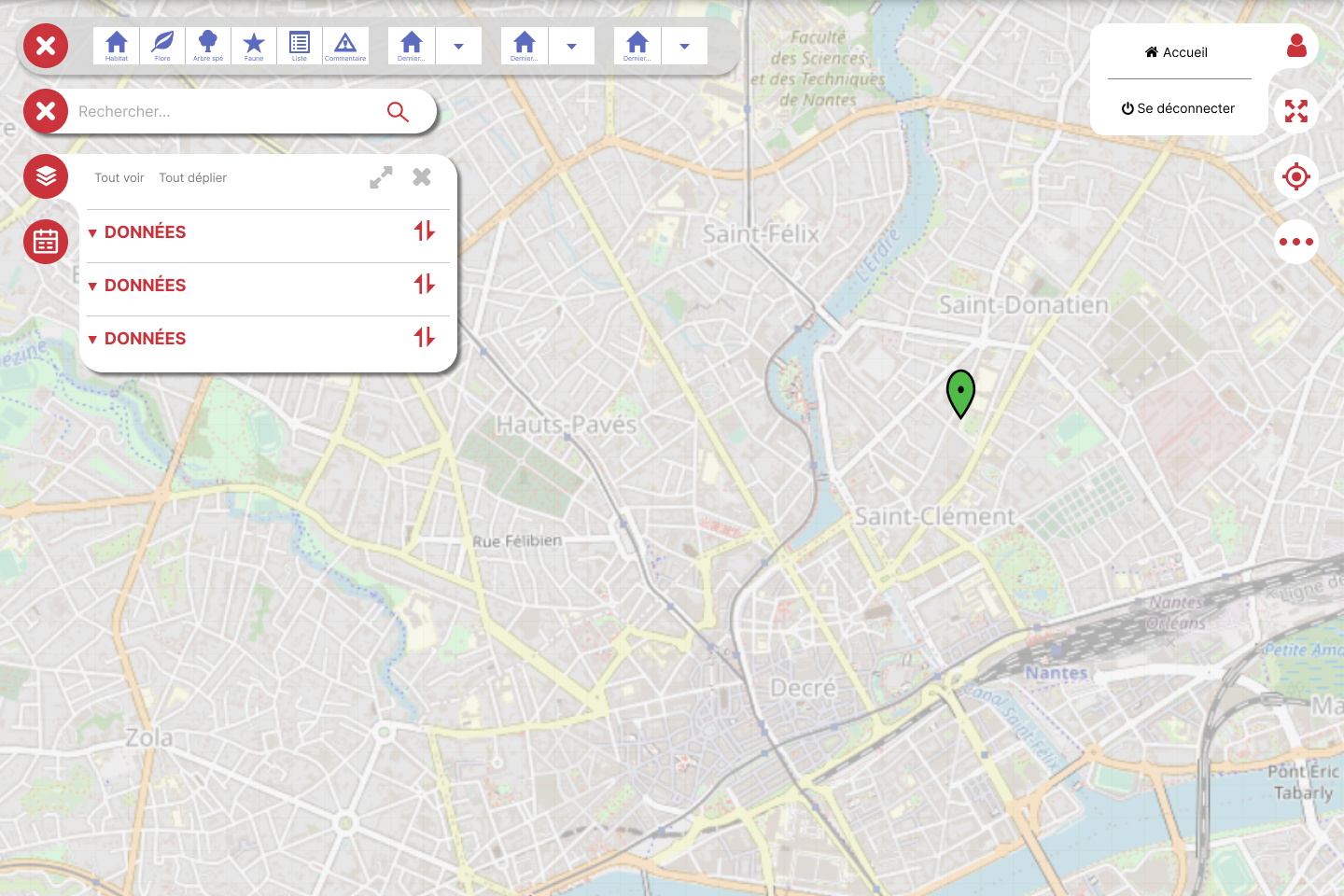
Task: Choose Se déconnecter to log out
Action: click(x=1178, y=108)
